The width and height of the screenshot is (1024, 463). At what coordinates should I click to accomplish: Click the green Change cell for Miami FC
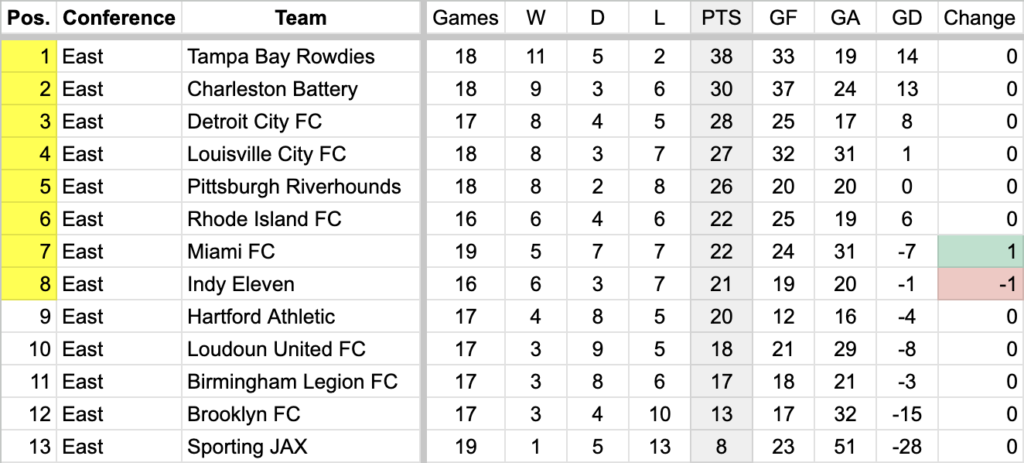click(x=980, y=251)
